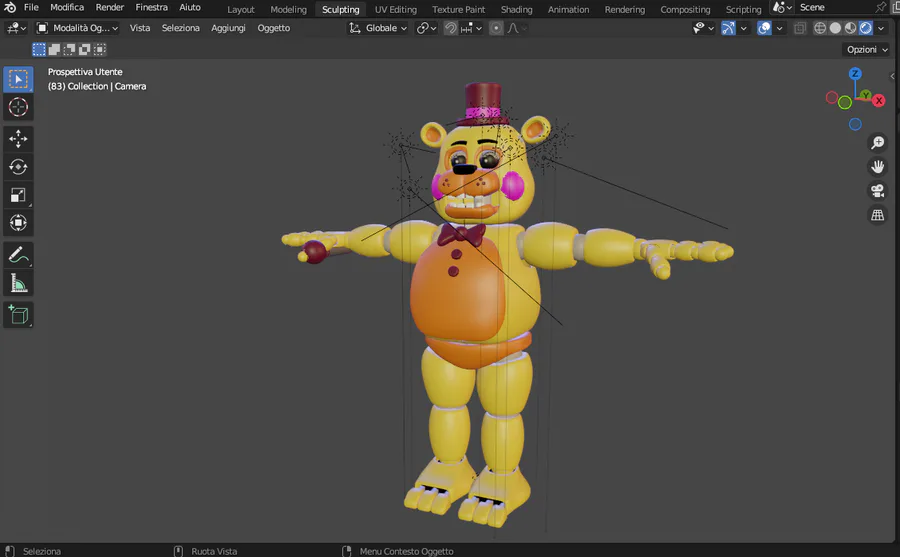
Task: Select the Select Box tool
Action: click(x=18, y=79)
